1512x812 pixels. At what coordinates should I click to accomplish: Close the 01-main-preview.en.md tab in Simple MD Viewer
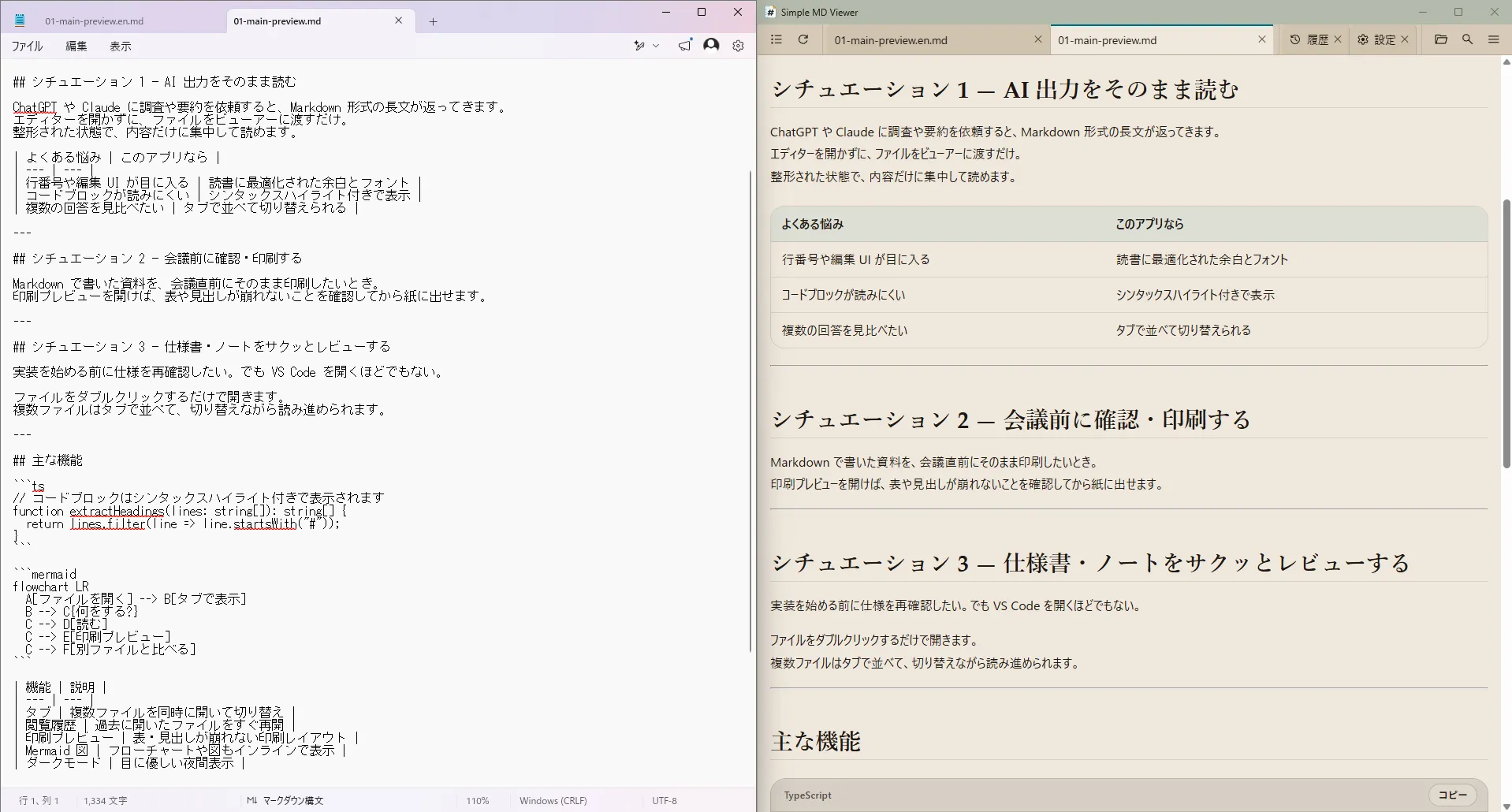pos(1037,39)
